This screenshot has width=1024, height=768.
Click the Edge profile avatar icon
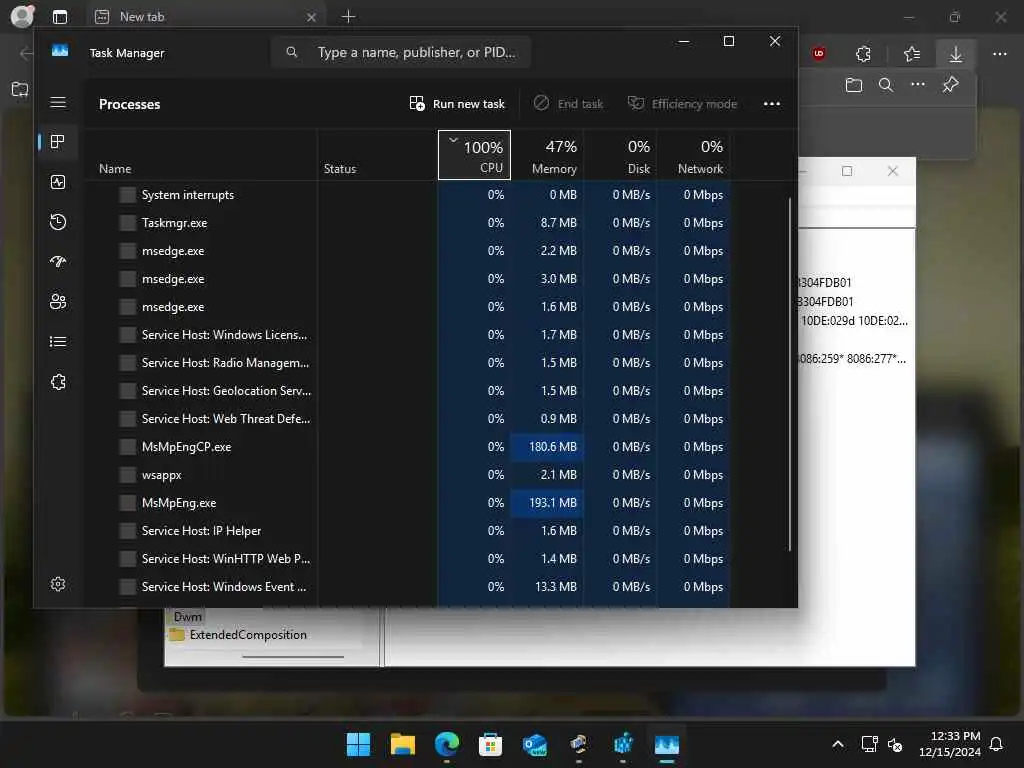[22, 16]
